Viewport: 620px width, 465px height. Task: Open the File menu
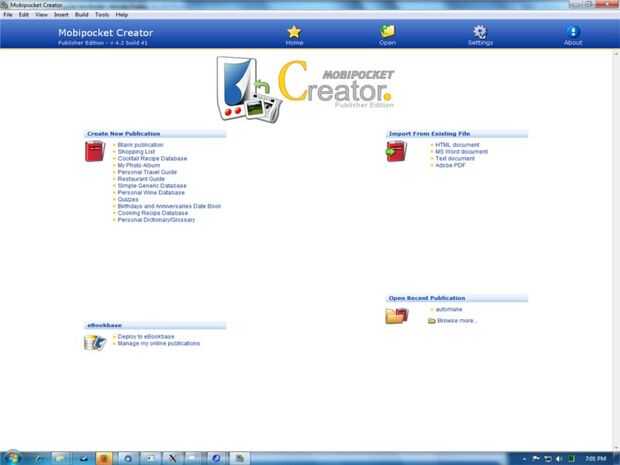coord(8,15)
